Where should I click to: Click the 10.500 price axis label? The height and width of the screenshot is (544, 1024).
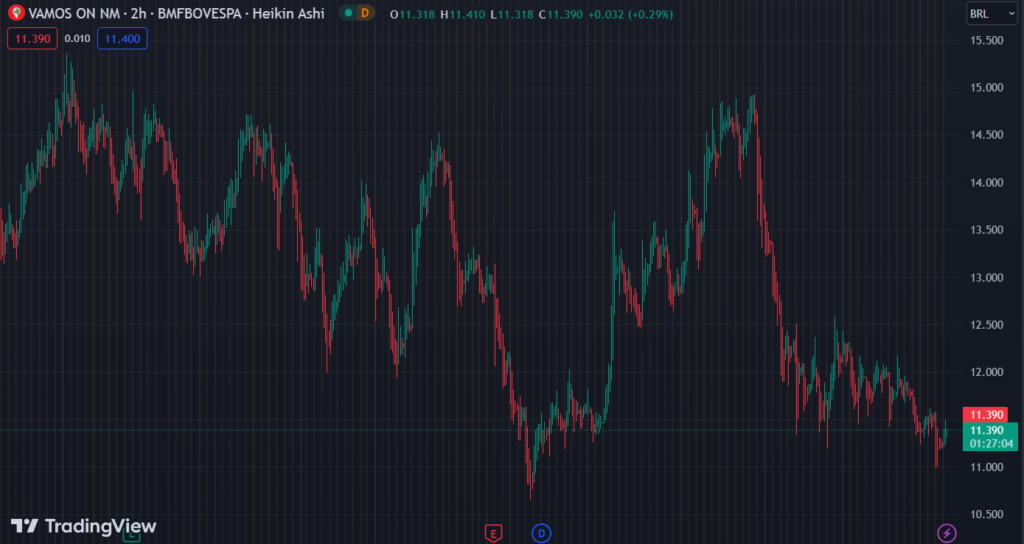pos(986,515)
